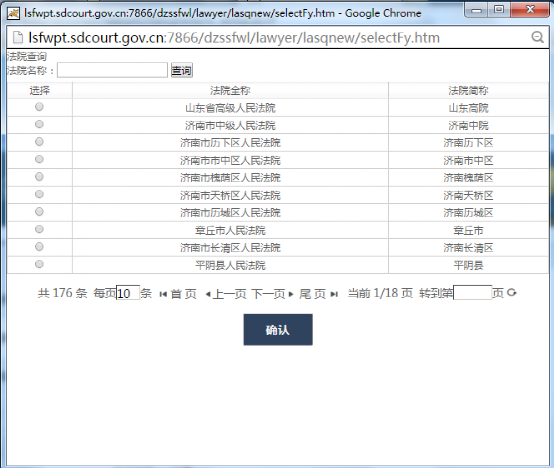
Task: Click the URL address bar text
Action: click(x=234, y=37)
